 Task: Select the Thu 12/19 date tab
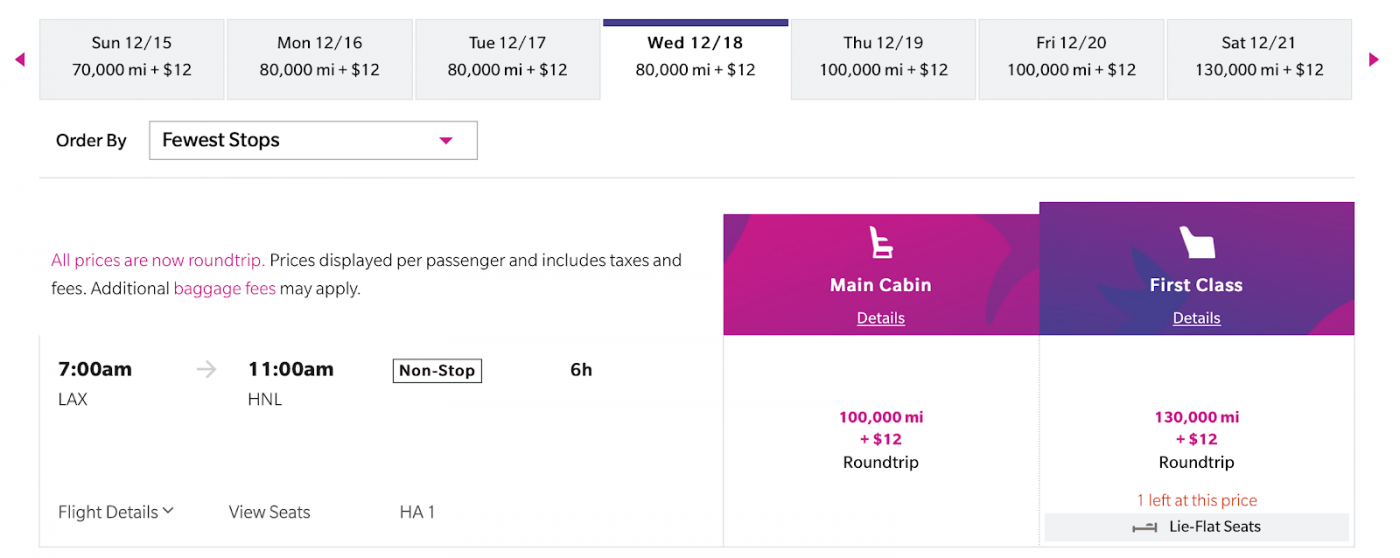click(883, 57)
